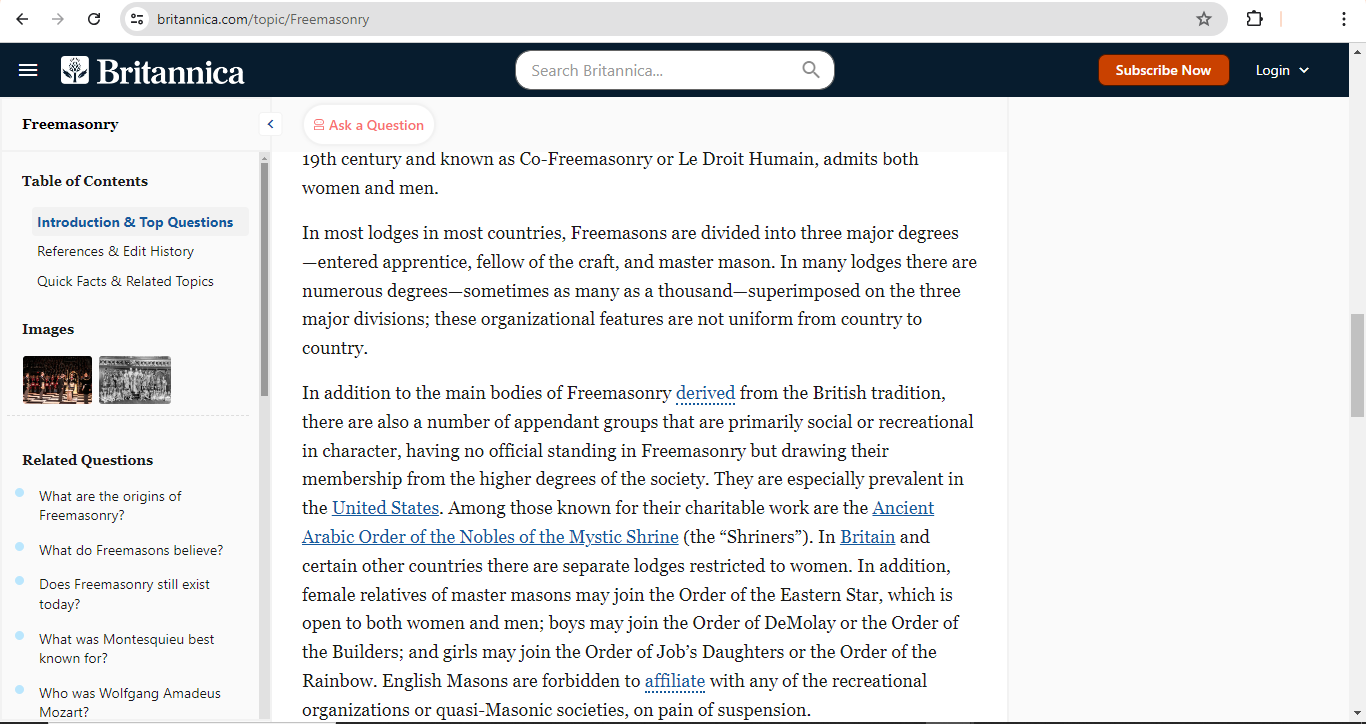The width and height of the screenshot is (1366, 724).
Task: Click the Subscribe Now button
Action: (1163, 70)
